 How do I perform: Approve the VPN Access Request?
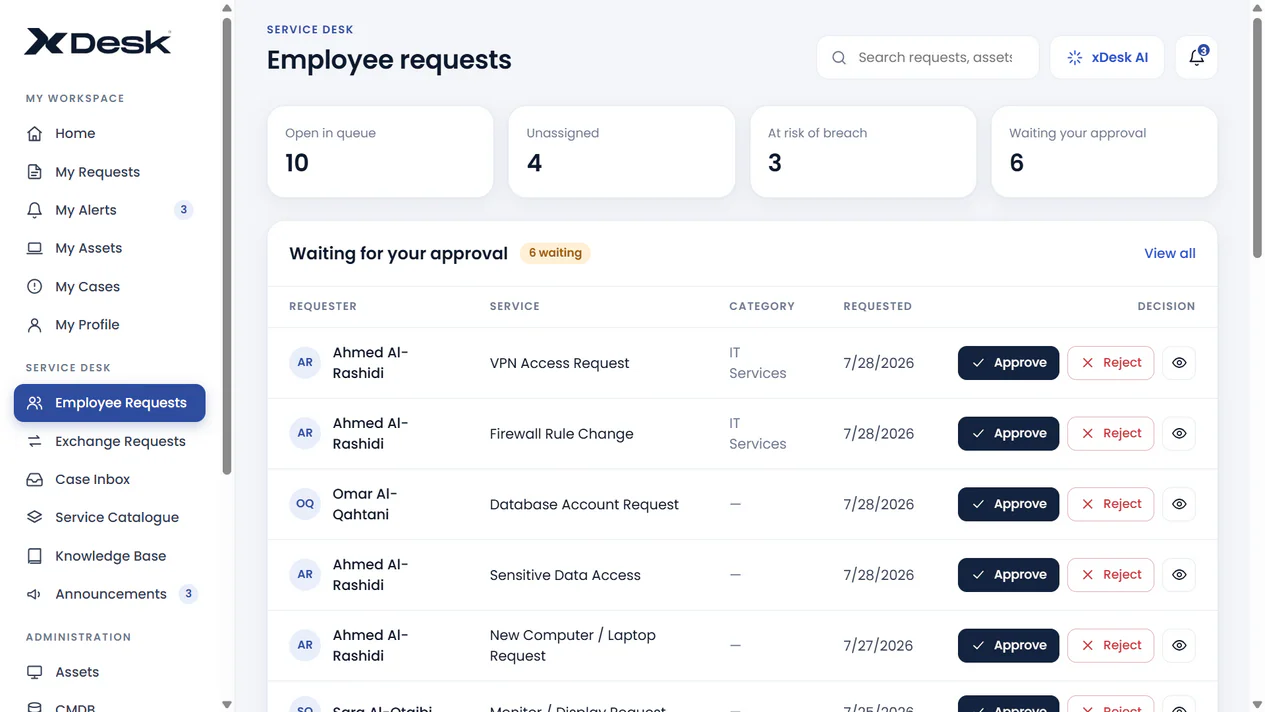click(1008, 363)
